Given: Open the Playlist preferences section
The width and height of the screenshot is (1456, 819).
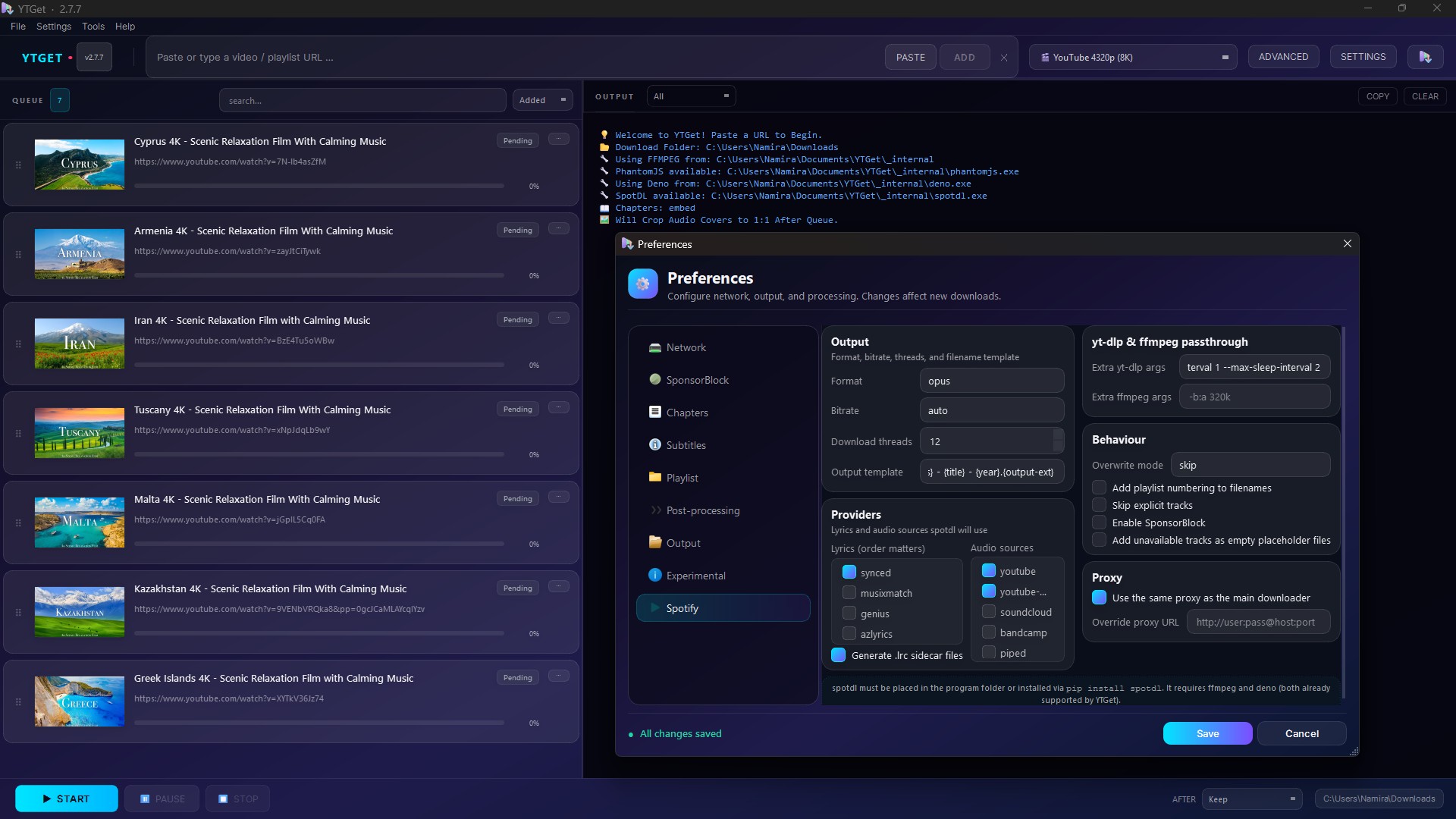Looking at the screenshot, I should 723,478.
